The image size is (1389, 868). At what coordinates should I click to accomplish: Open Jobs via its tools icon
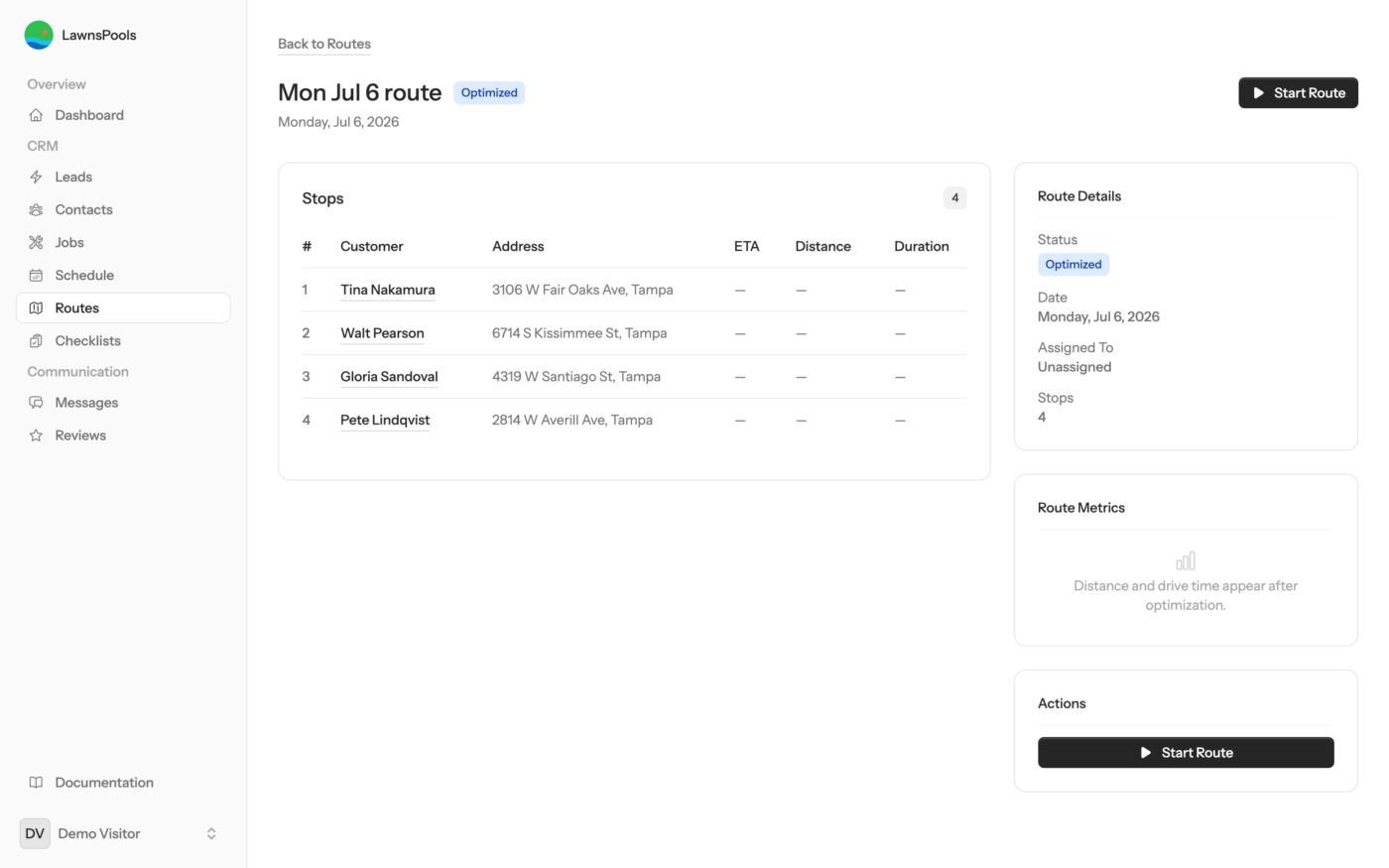click(x=36, y=242)
